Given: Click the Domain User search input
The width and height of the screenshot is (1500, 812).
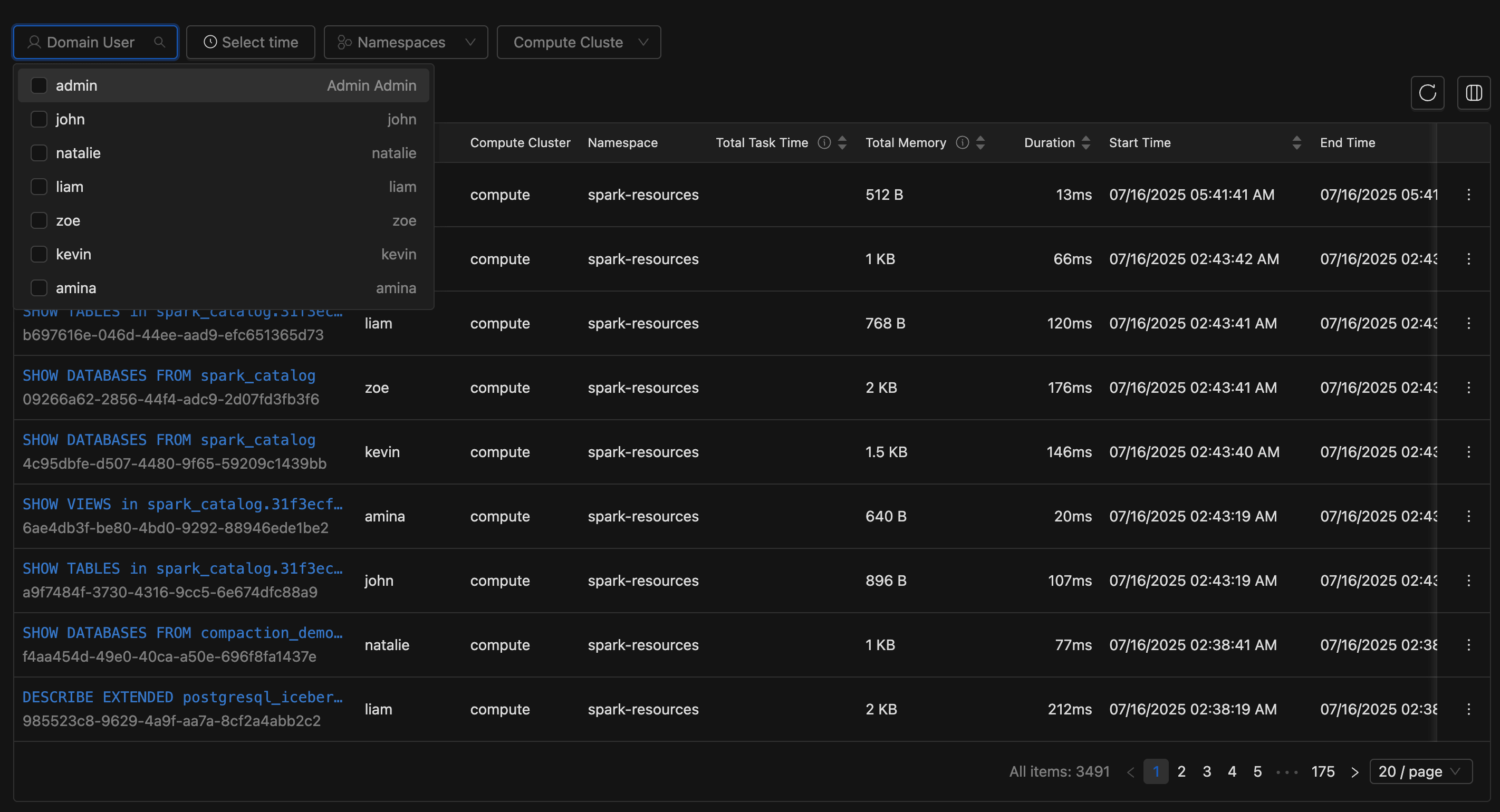Looking at the screenshot, I should coord(95,42).
